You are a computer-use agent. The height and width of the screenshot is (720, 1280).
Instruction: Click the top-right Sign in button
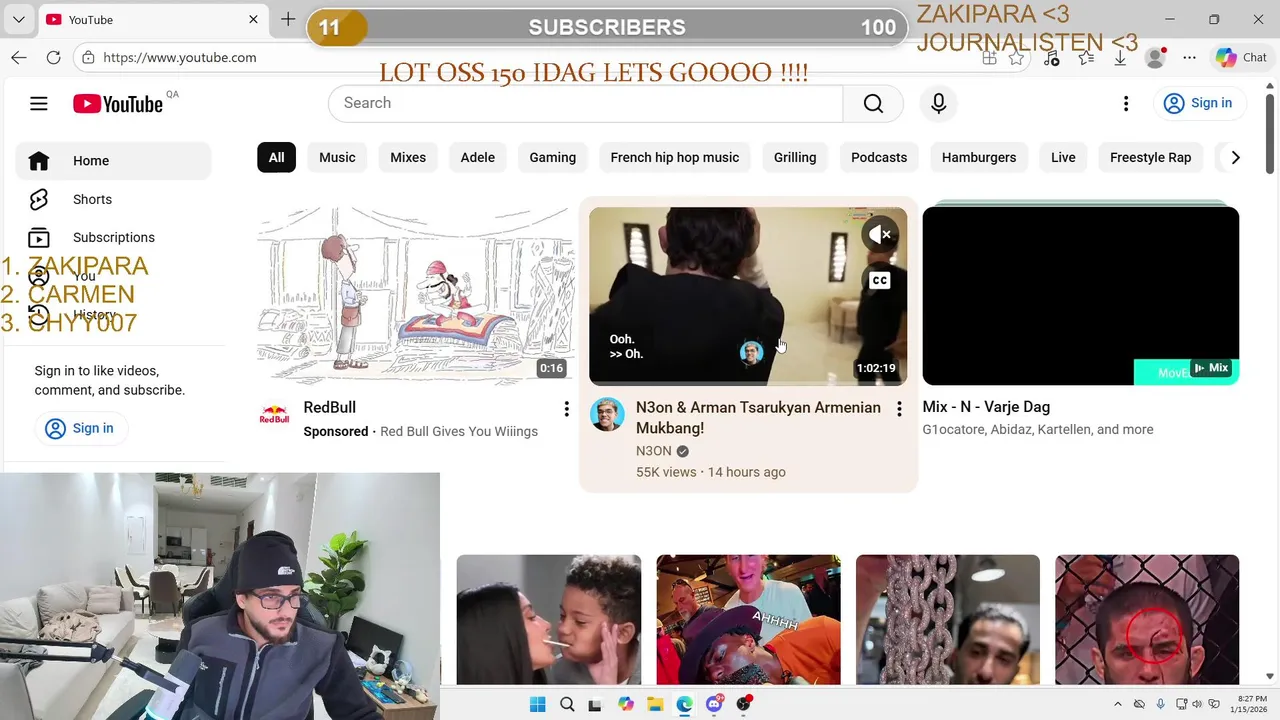1198,103
